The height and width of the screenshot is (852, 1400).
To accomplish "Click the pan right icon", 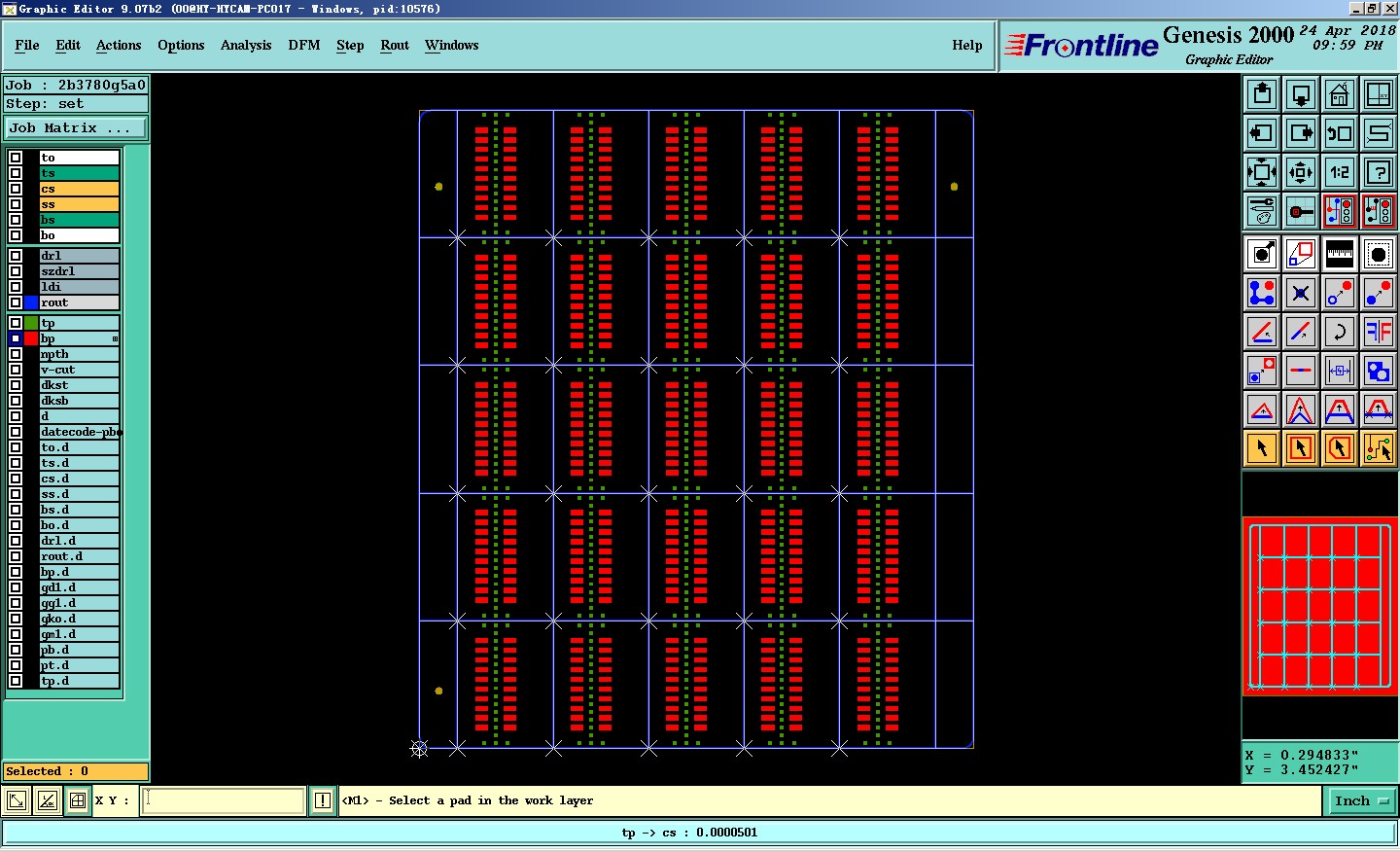I will tap(1301, 133).
